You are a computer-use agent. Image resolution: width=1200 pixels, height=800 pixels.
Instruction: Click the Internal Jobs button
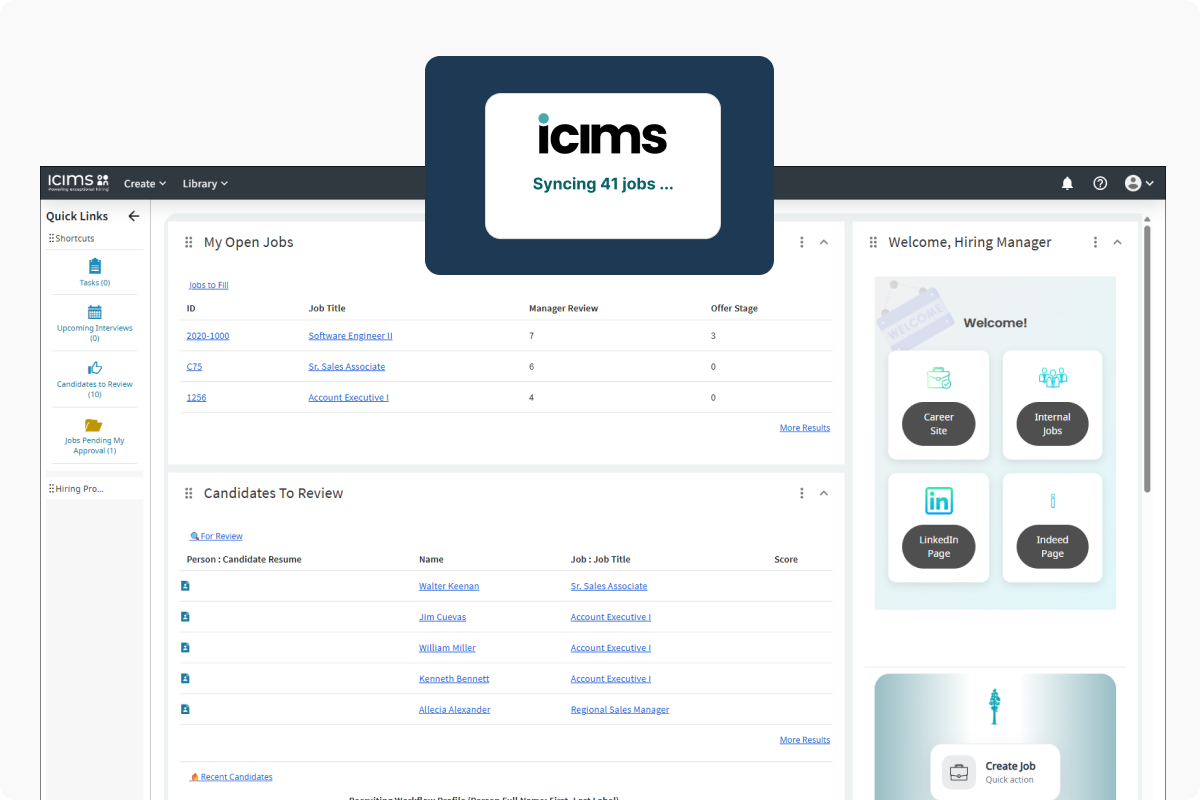[x=1052, y=424]
